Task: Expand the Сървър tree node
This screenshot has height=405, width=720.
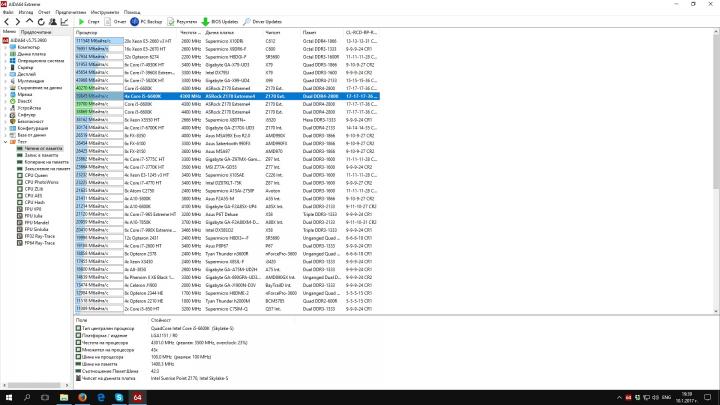Action: point(6,68)
